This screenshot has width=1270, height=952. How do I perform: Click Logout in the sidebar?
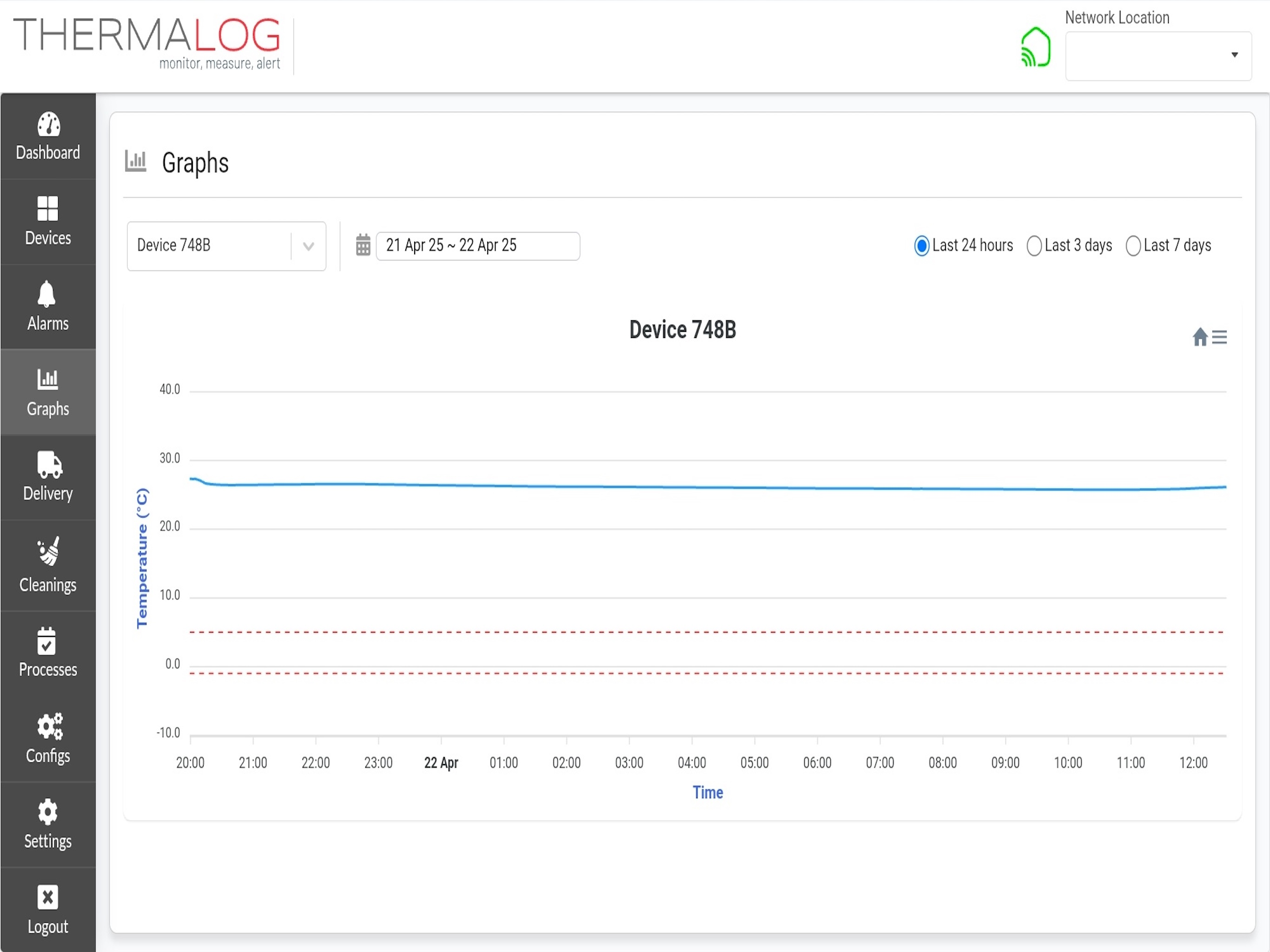[x=48, y=910]
